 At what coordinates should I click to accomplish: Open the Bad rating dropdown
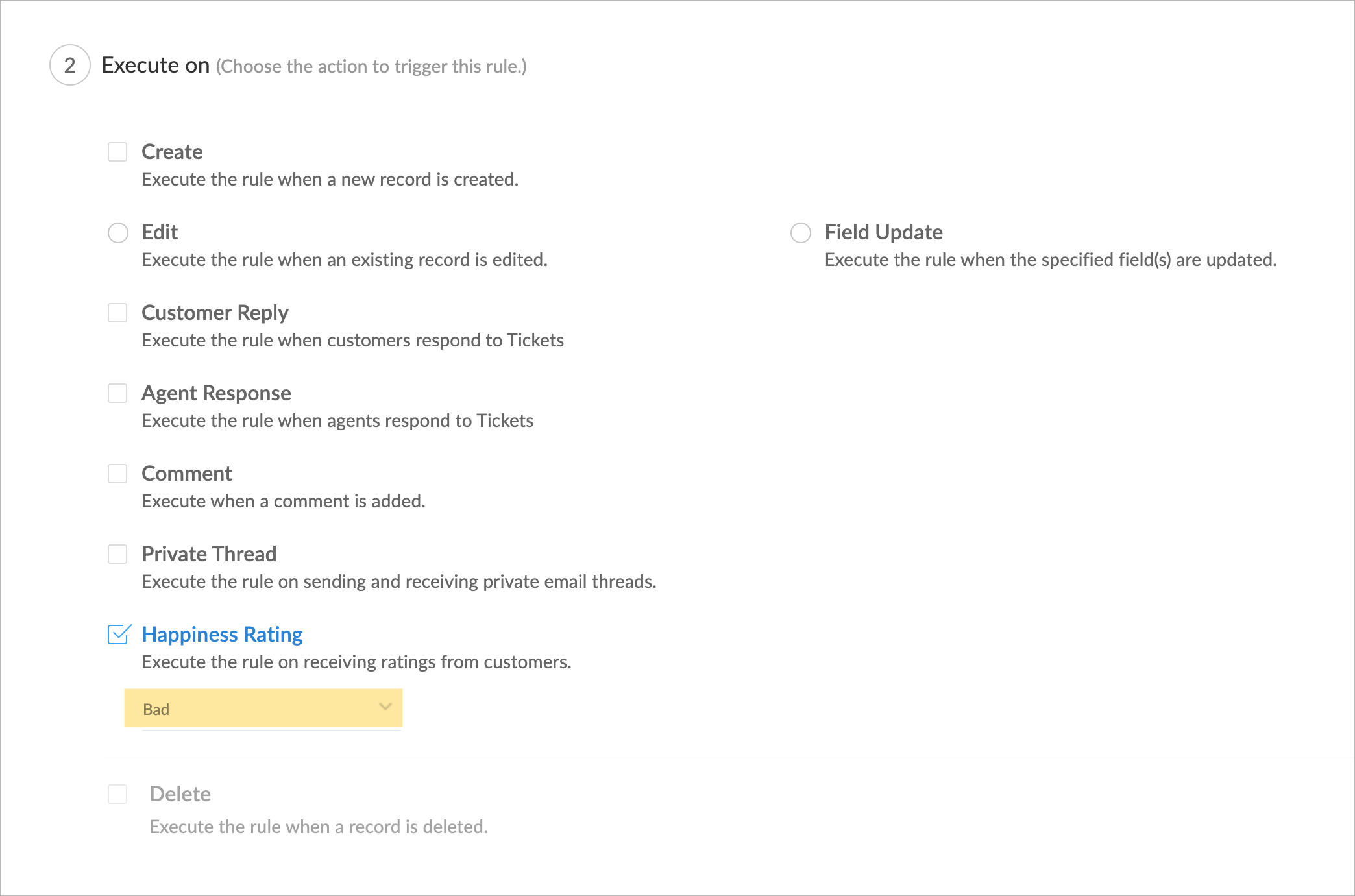(263, 708)
